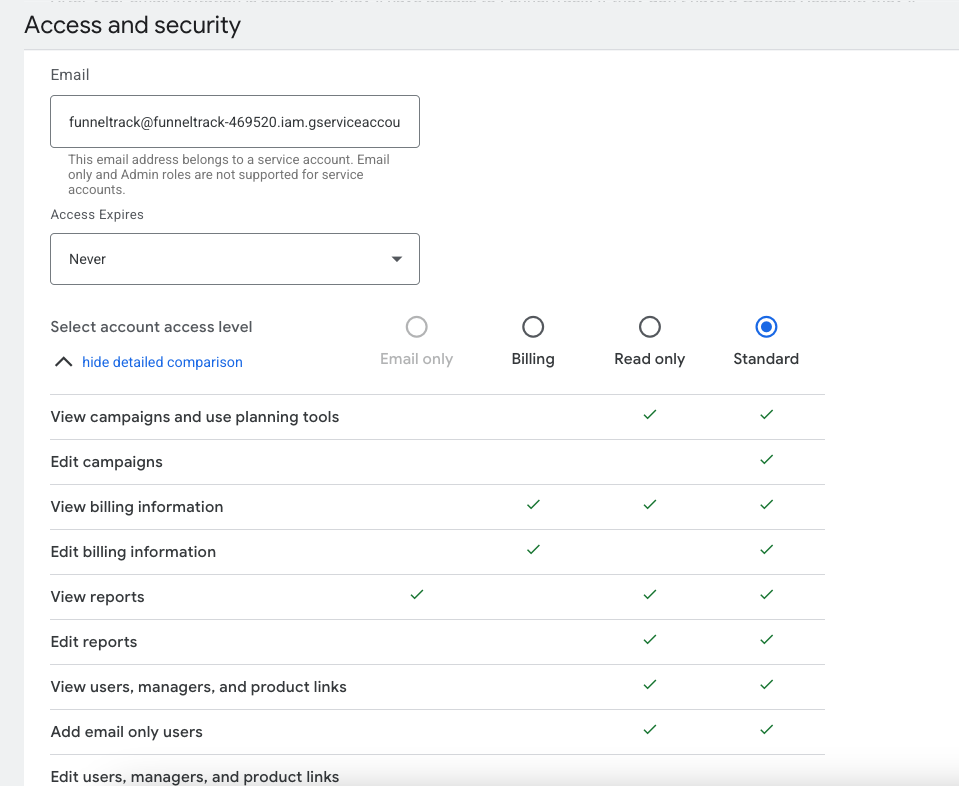The width and height of the screenshot is (959, 786).
Task: Click the Standard checkmark for Edit campaigns
Action: tap(766, 459)
